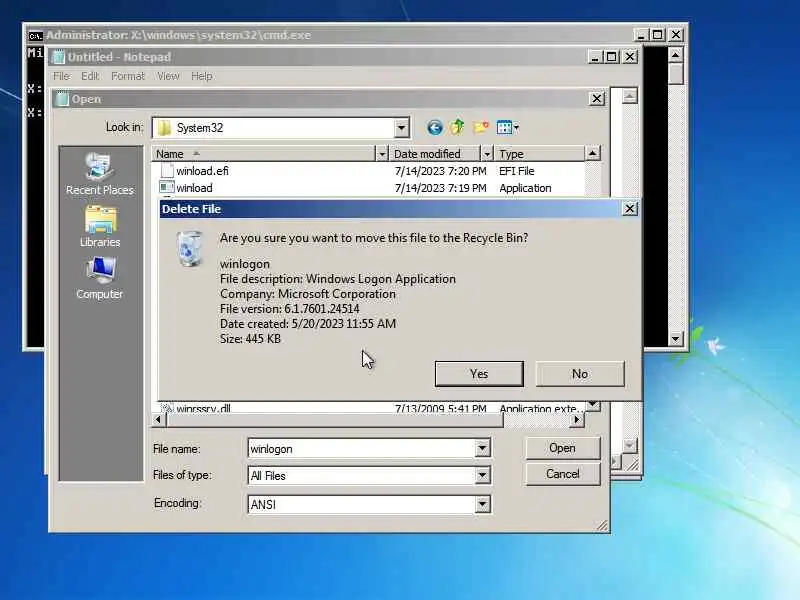800x600 pixels.
Task: Open Computer in sidebar
Action: [100, 279]
